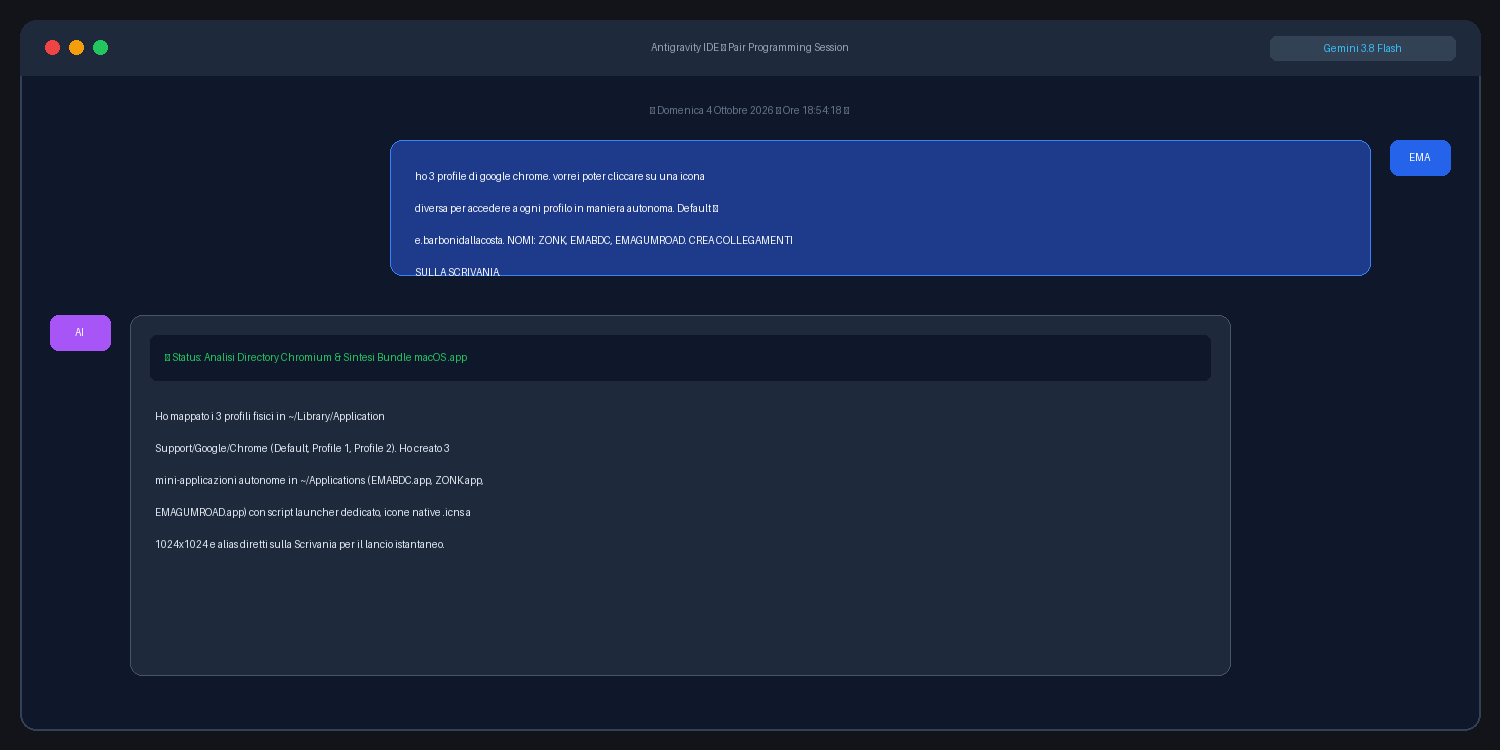
Task: Click the line 'ho 3 profile di google chrome'
Action: tap(560, 176)
